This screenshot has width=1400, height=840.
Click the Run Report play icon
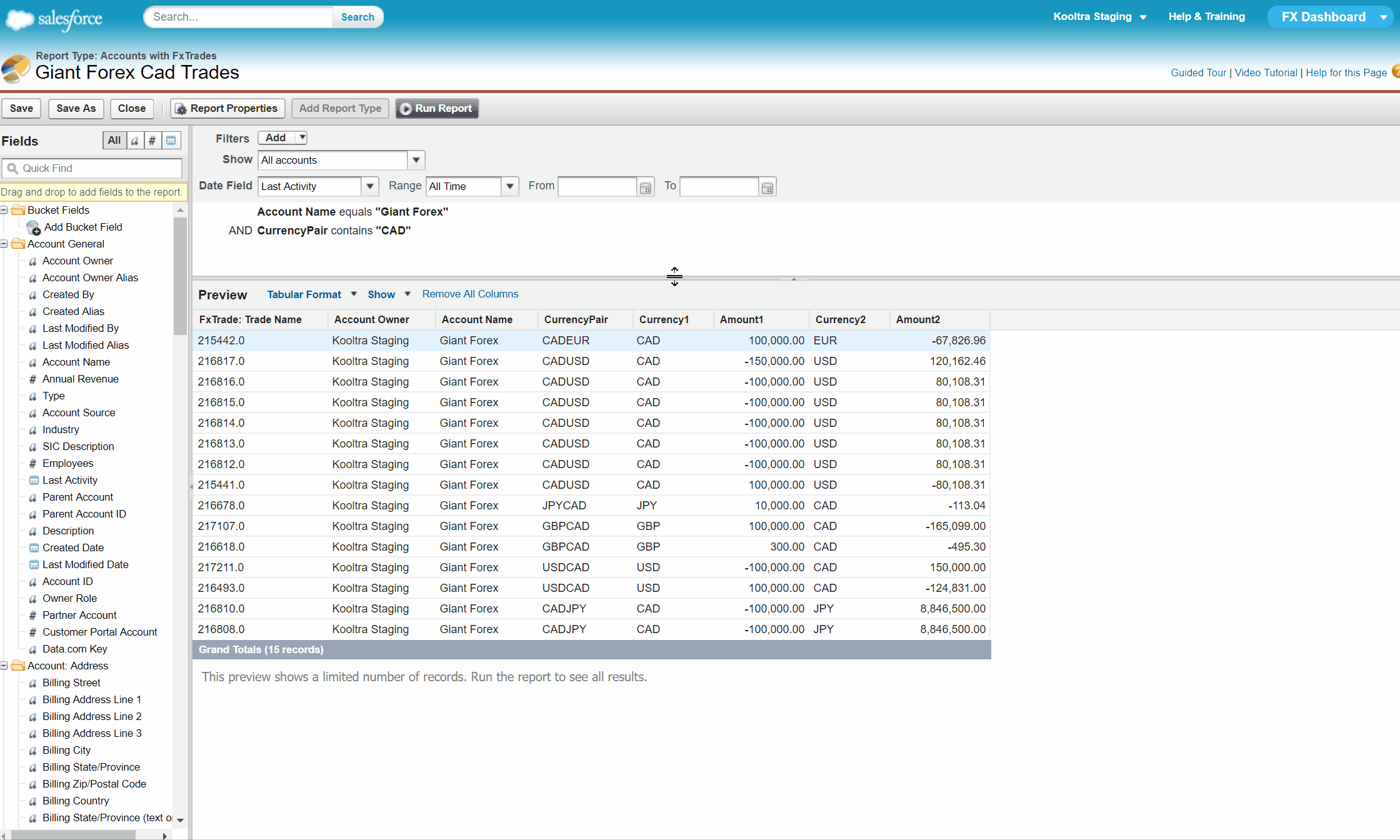[406, 109]
